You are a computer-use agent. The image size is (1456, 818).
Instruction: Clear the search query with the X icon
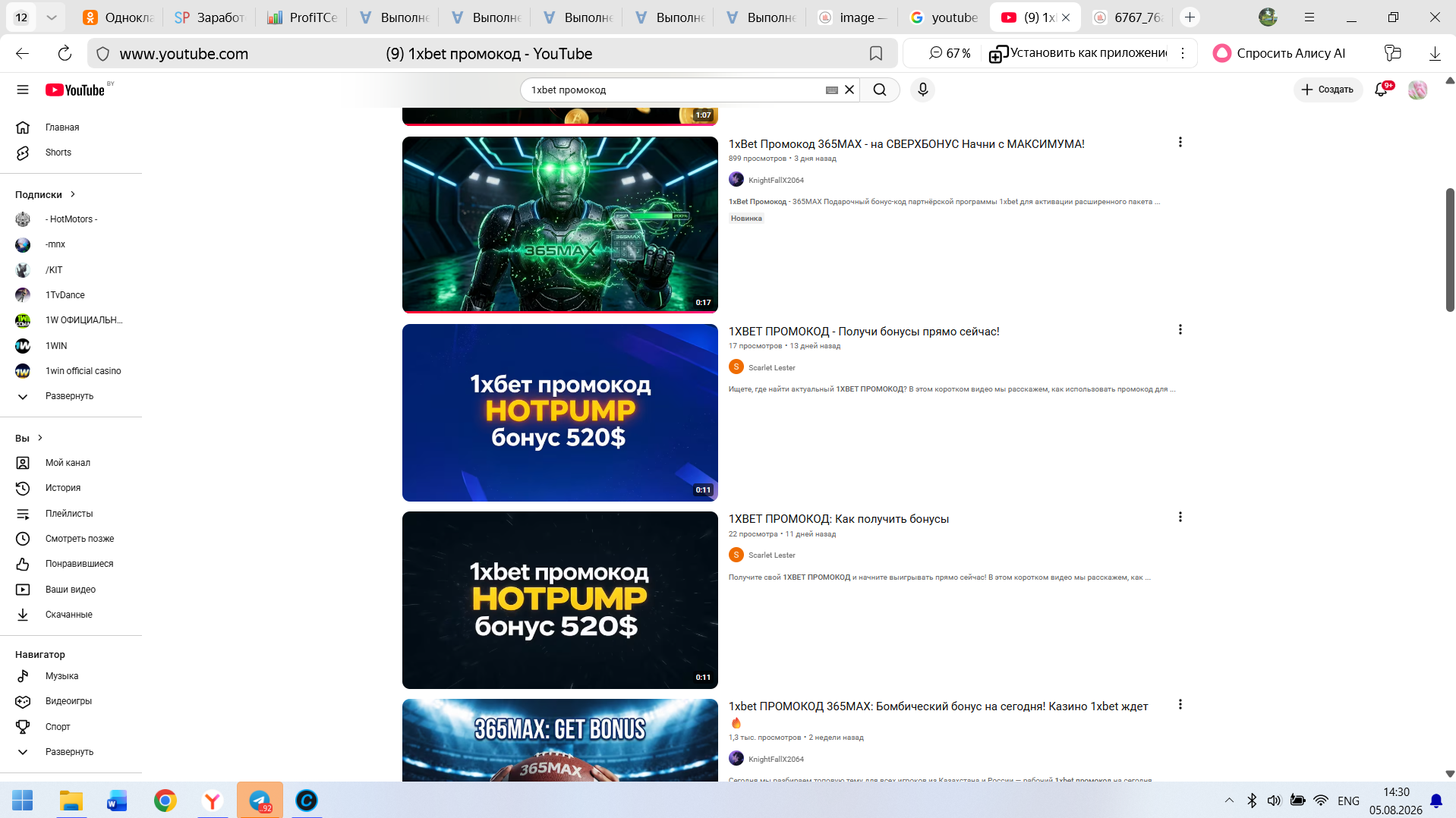[x=849, y=90]
